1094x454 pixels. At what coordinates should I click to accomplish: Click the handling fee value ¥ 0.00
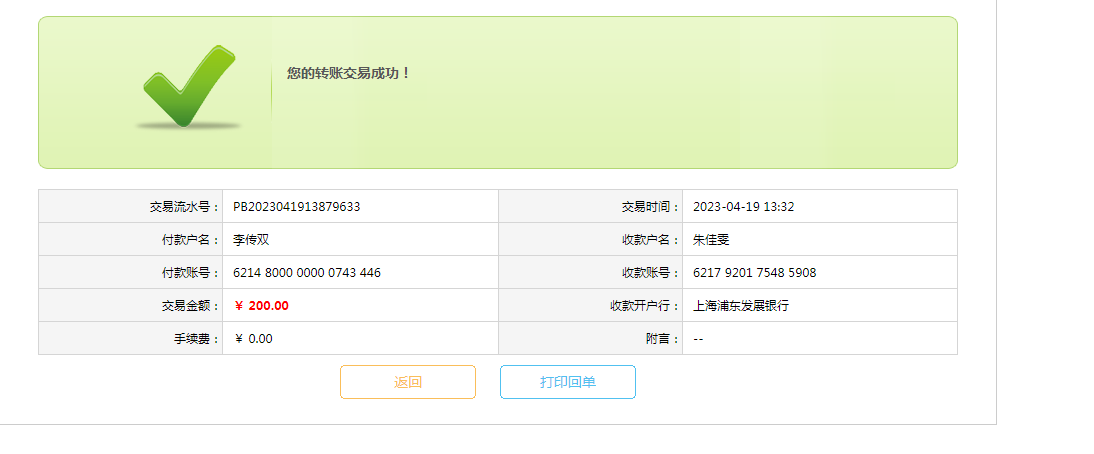click(x=254, y=339)
